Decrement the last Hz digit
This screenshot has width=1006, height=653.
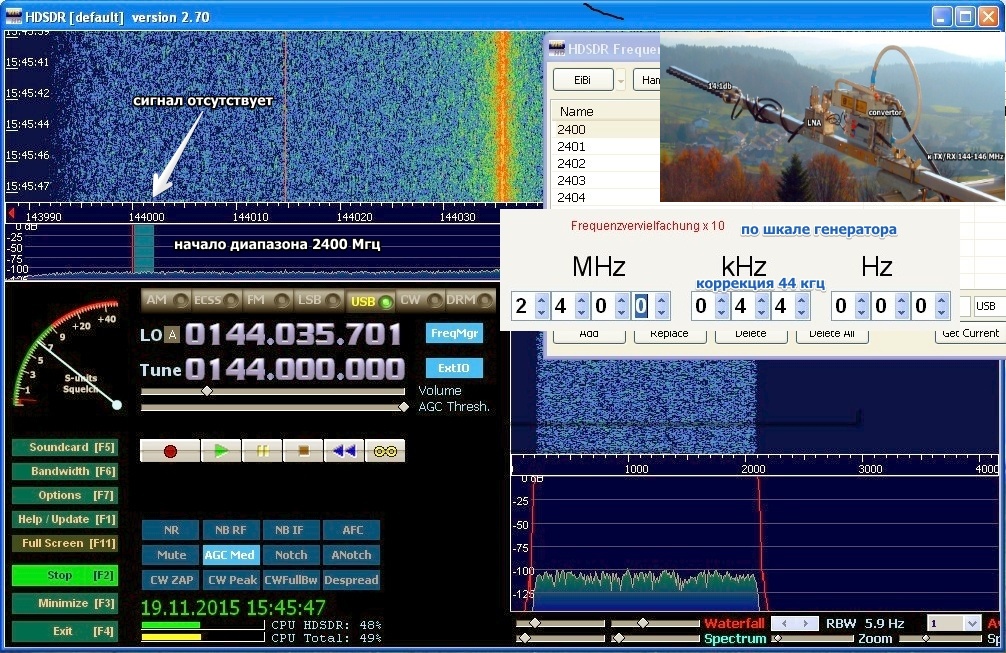[941, 312]
